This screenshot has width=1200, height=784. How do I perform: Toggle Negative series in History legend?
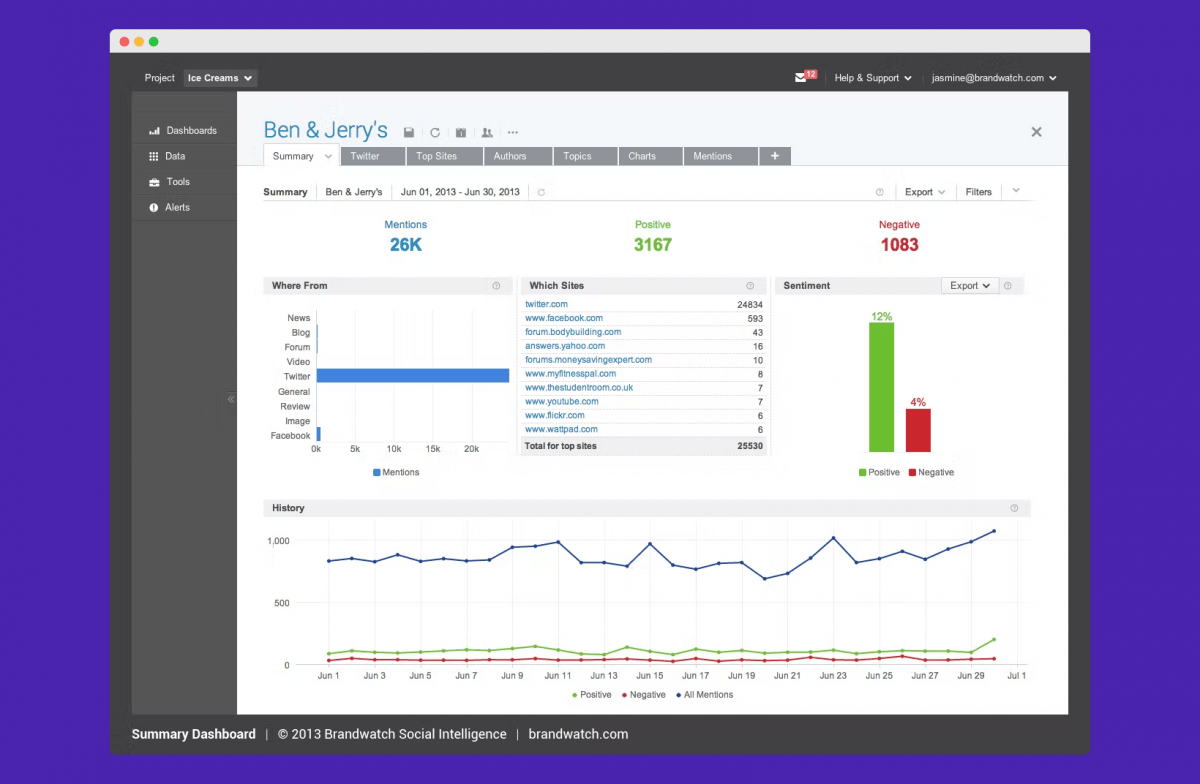(643, 694)
